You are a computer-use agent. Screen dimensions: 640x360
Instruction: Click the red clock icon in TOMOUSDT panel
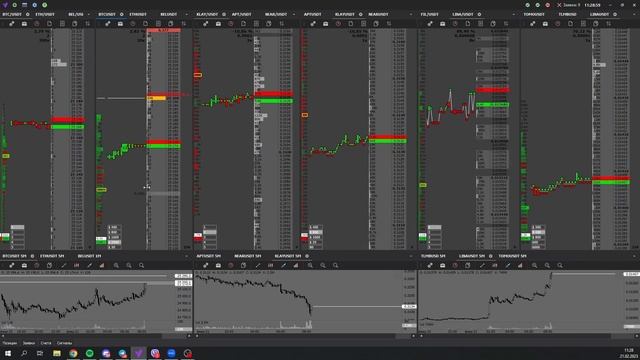tap(558, 24)
